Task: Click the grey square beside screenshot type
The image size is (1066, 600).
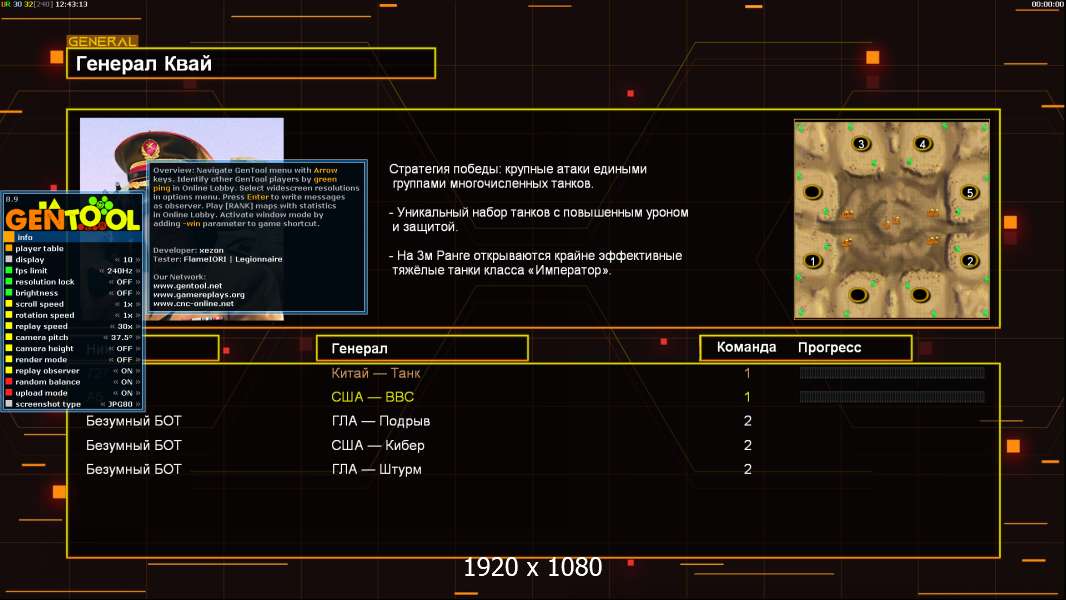Action: (9, 404)
